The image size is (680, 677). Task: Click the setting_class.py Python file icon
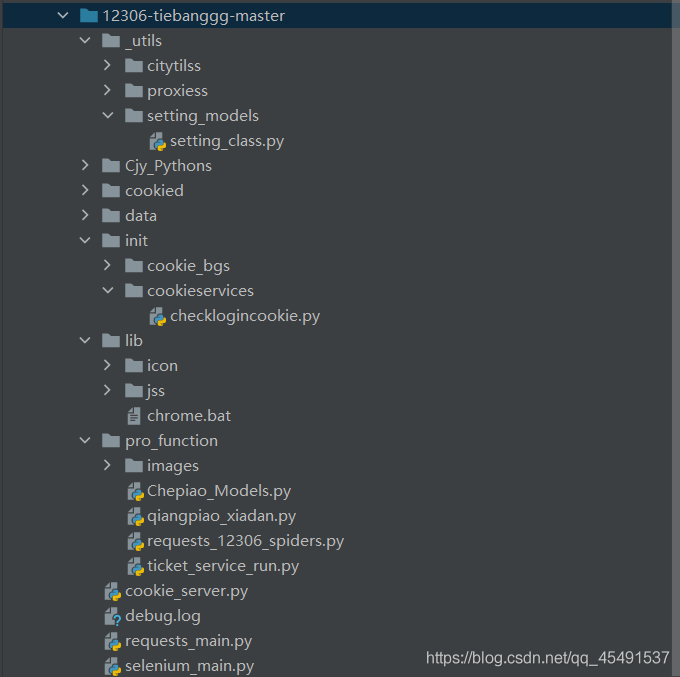click(158, 141)
